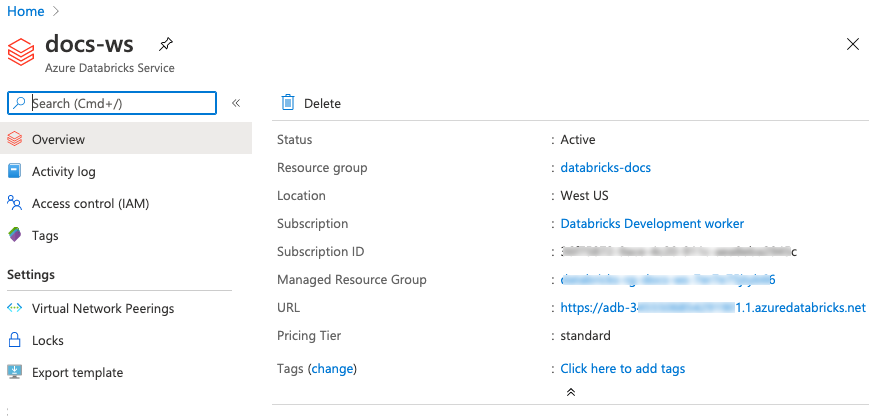Click the Activity log icon
This screenshot has width=872, height=416.
coord(15,171)
